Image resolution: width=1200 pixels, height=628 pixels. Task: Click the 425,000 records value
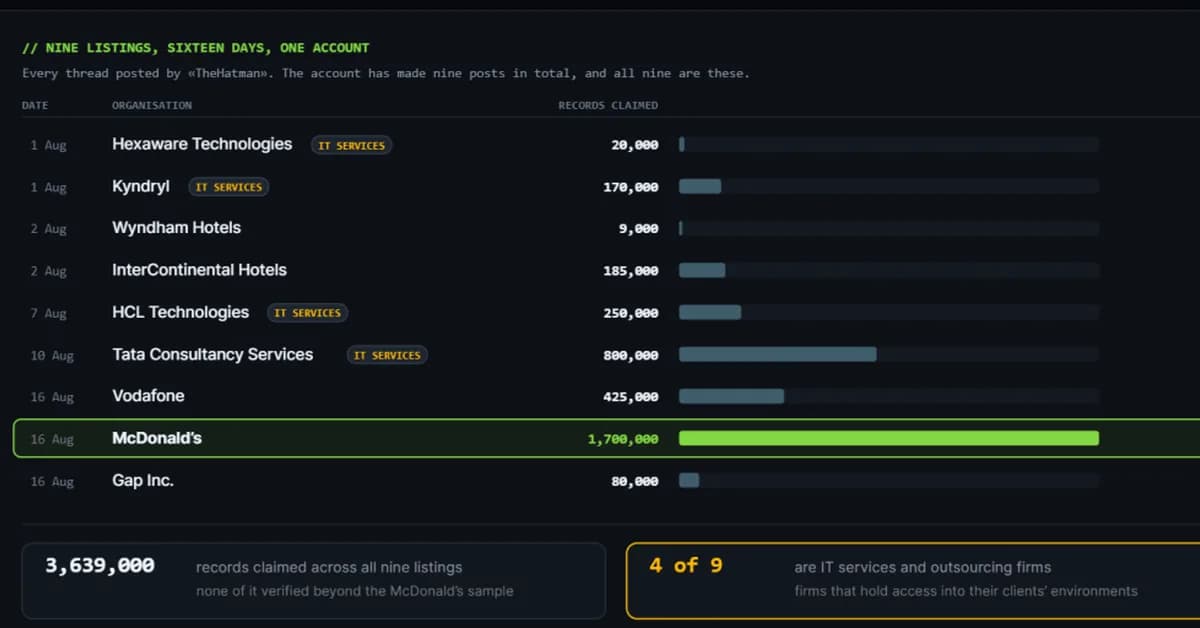click(631, 397)
